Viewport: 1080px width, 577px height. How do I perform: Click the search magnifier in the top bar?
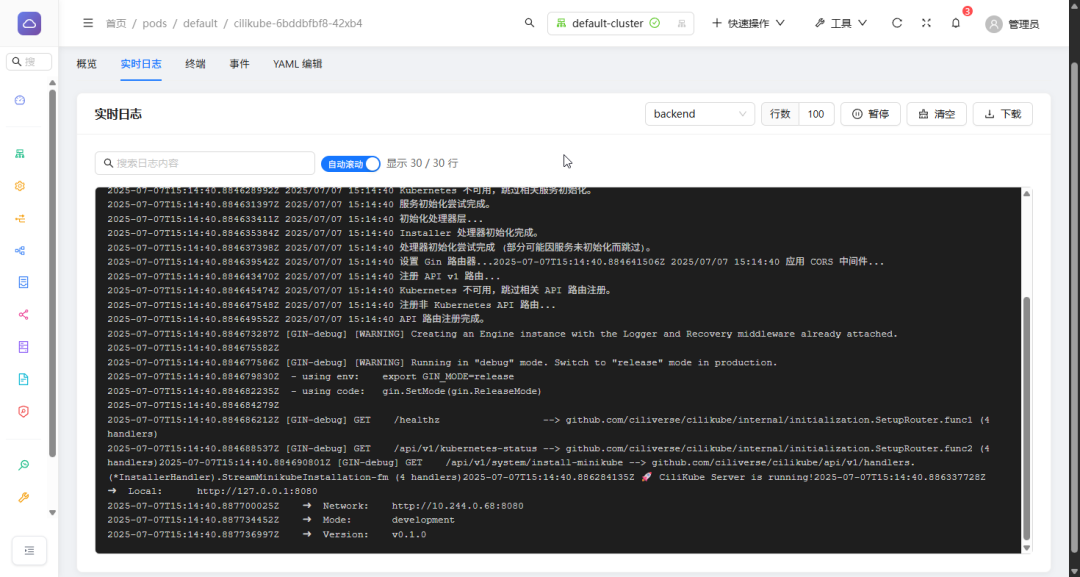point(530,22)
